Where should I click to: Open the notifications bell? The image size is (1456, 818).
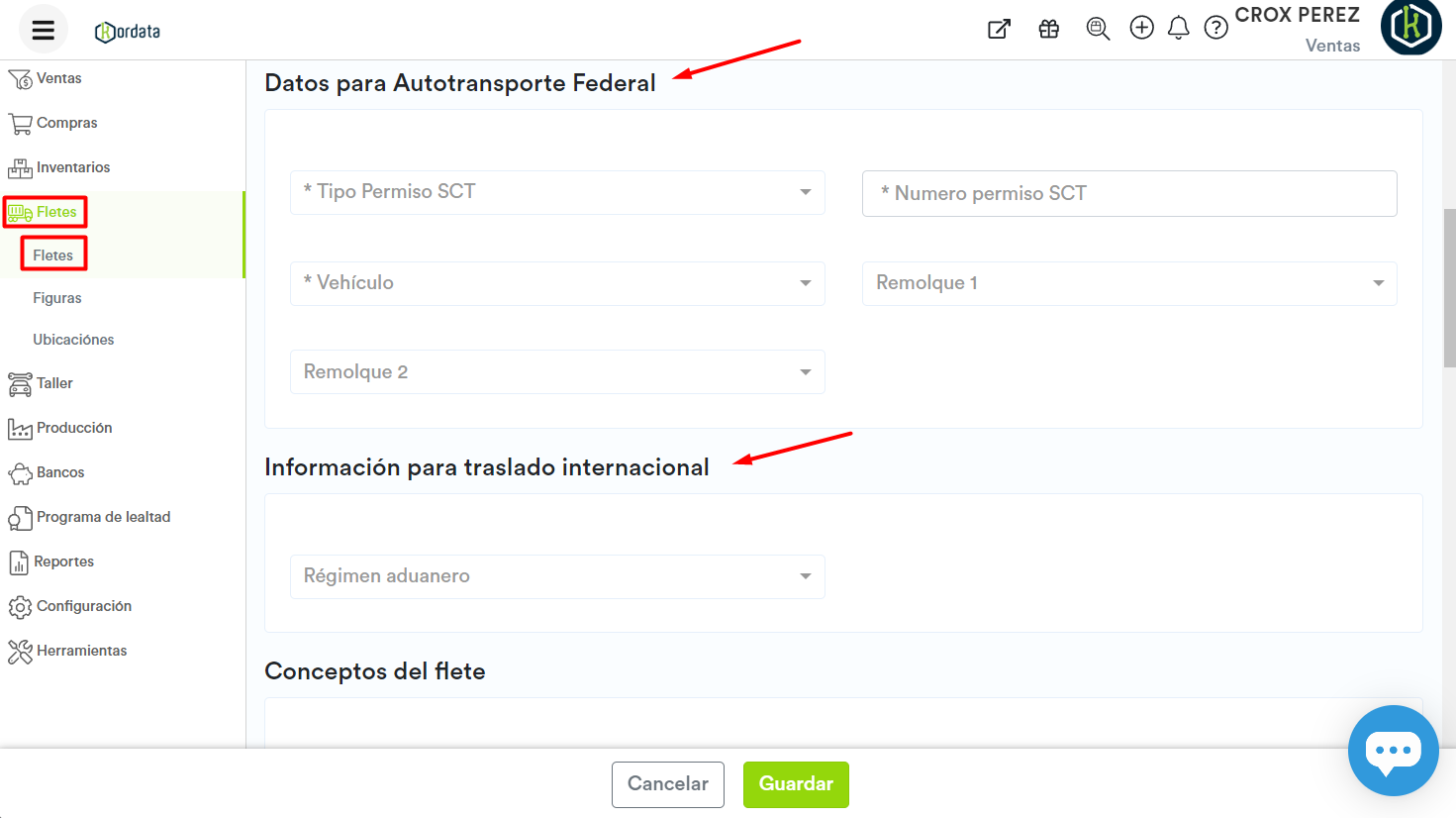point(1178,28)
